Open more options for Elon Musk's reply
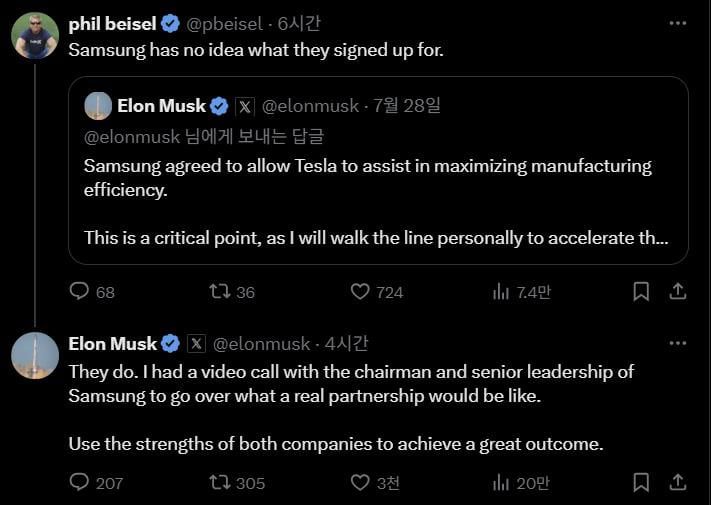The height and width of the screenshot is (505, 711). coord(678,343)
